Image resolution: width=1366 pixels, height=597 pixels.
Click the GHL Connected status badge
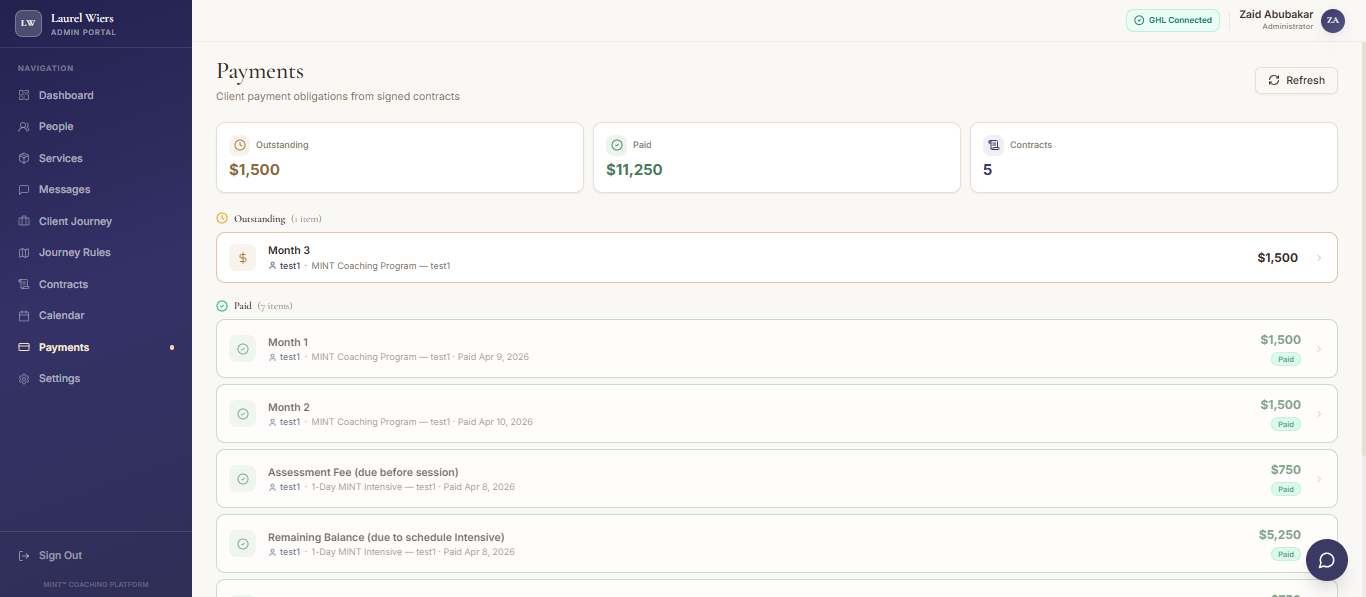(x=1174, y=20)
